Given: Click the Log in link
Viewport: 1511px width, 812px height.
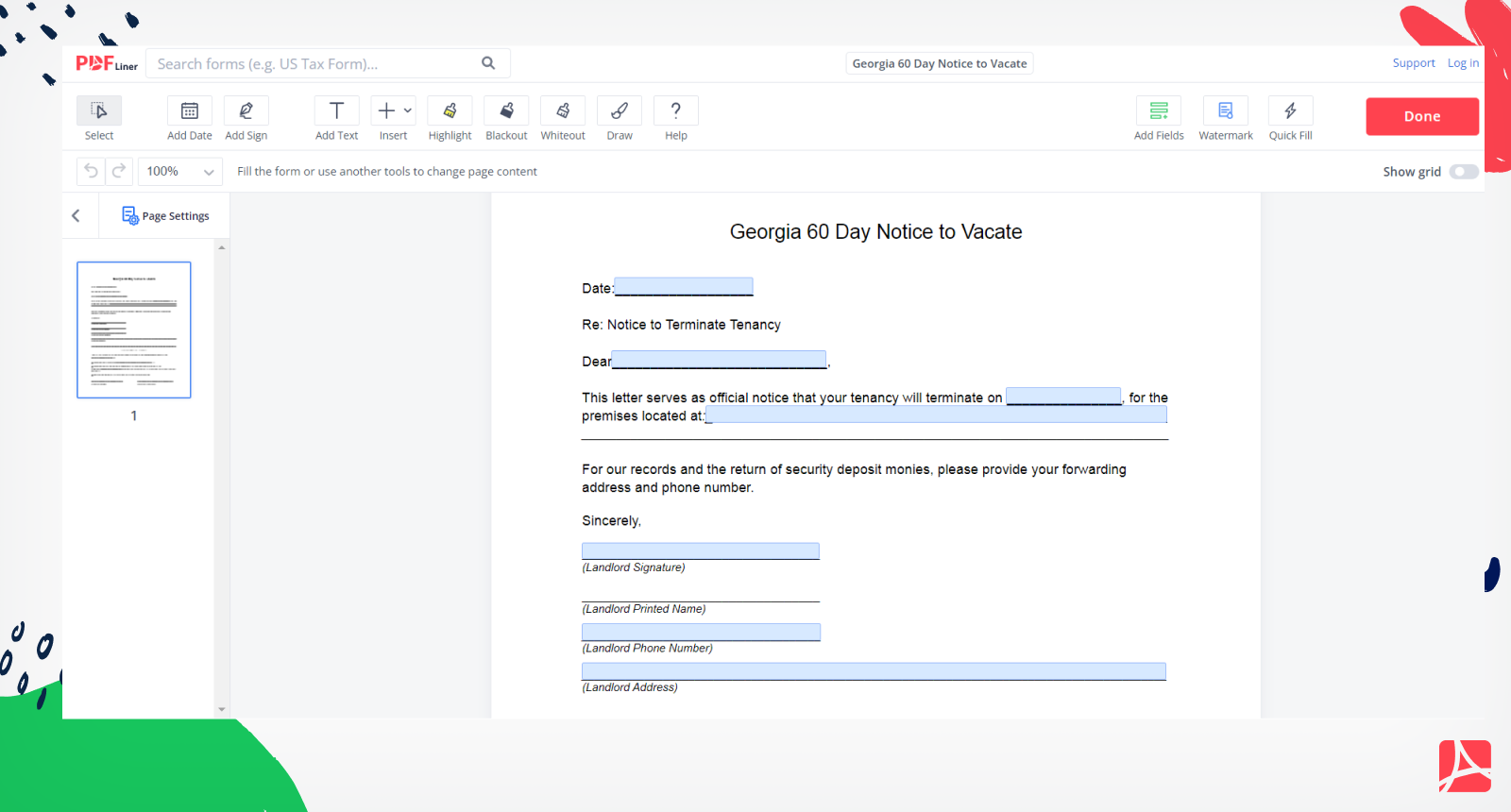Looking at the screenshot, I should [x=1463, y=63].
